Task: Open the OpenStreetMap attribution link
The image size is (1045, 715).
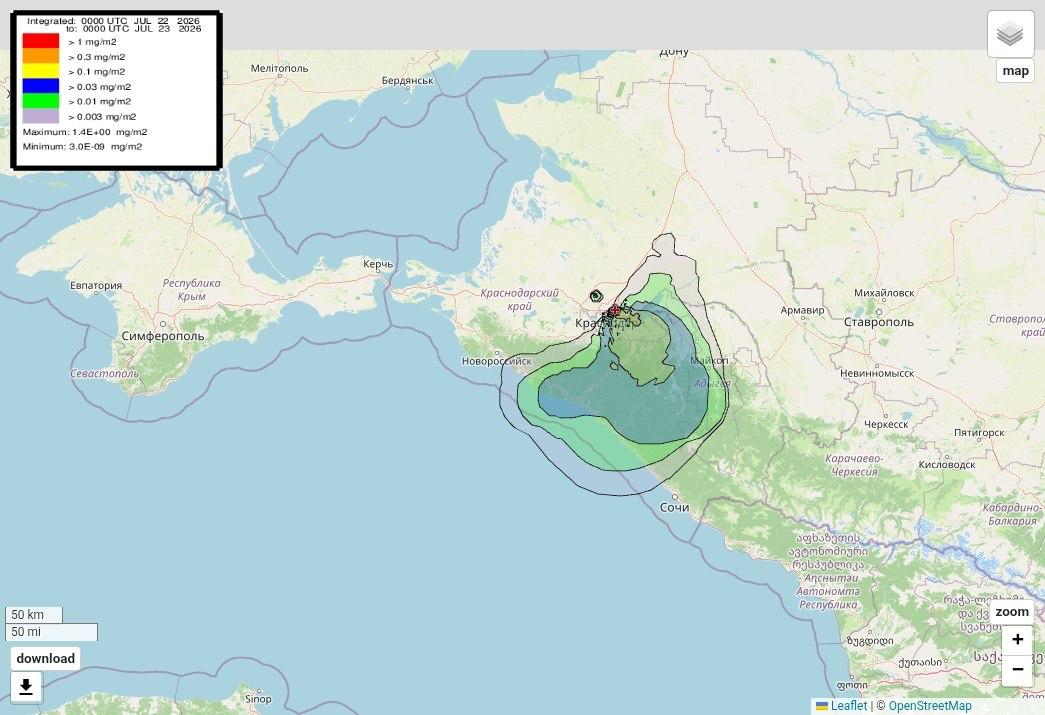Action: 930,706
